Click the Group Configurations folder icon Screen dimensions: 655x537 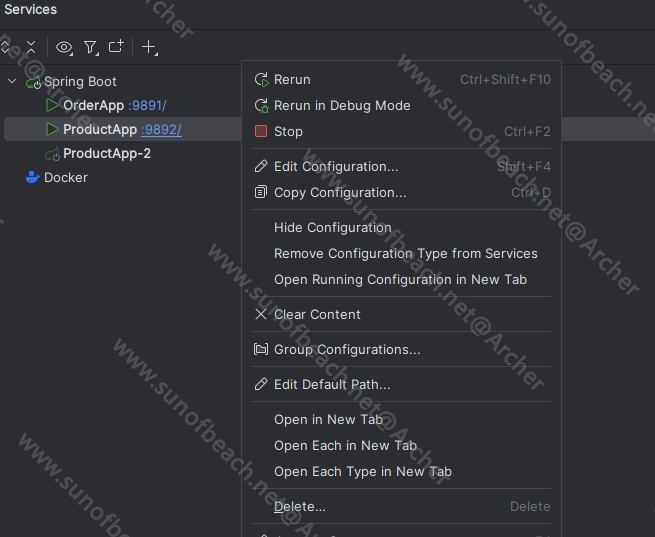point(261,349)
